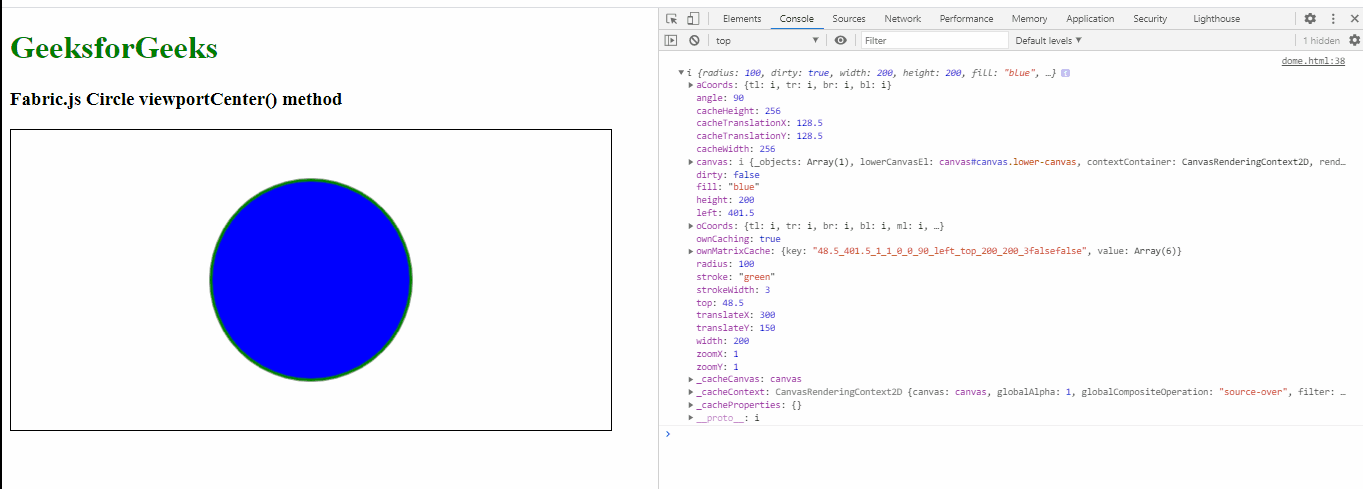Select the stroke: "green" row
This screenshot has height=489, width=1363.
pyautogui.click(x=735, y=277)
